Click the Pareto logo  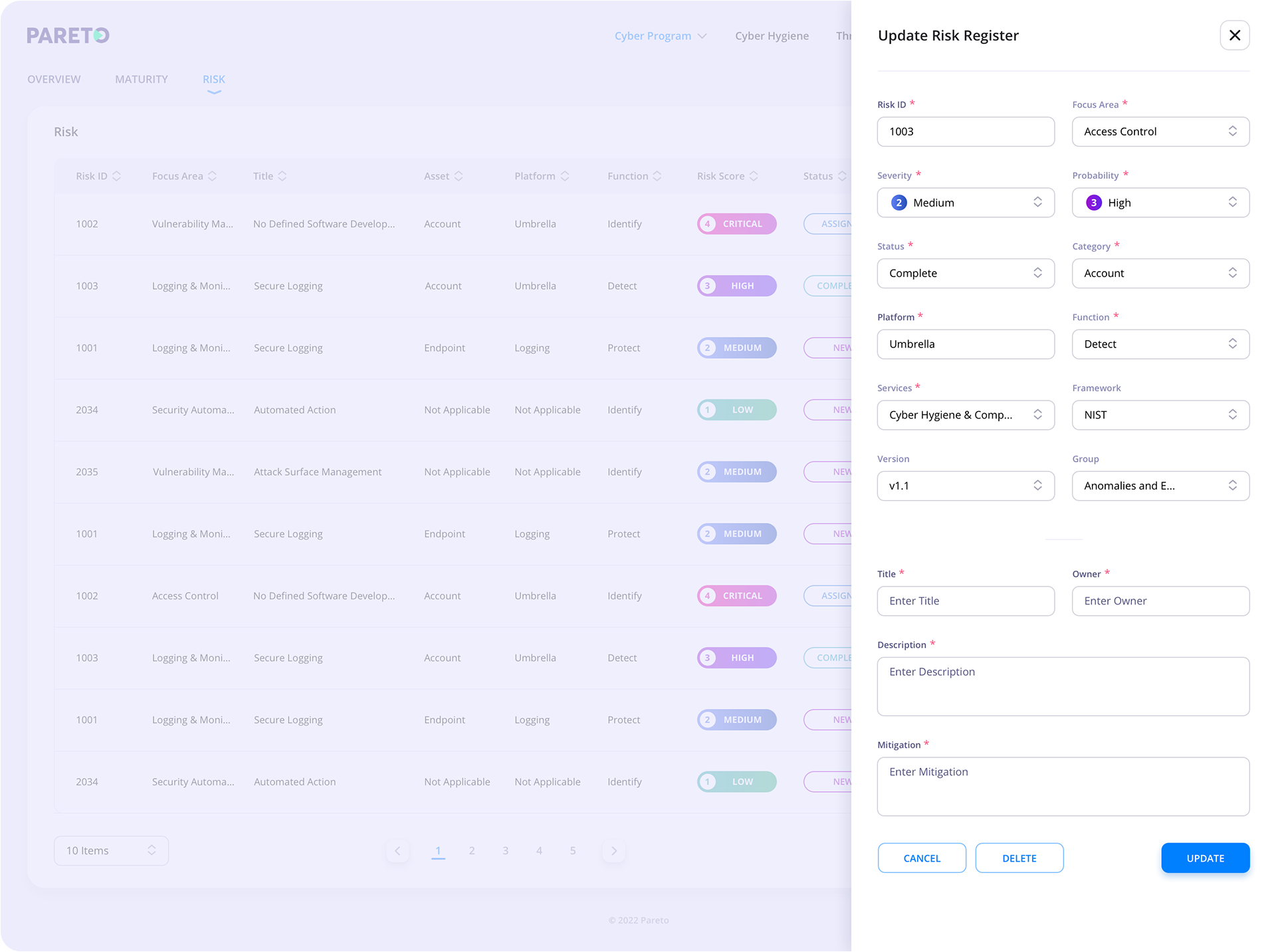point(68,35)
